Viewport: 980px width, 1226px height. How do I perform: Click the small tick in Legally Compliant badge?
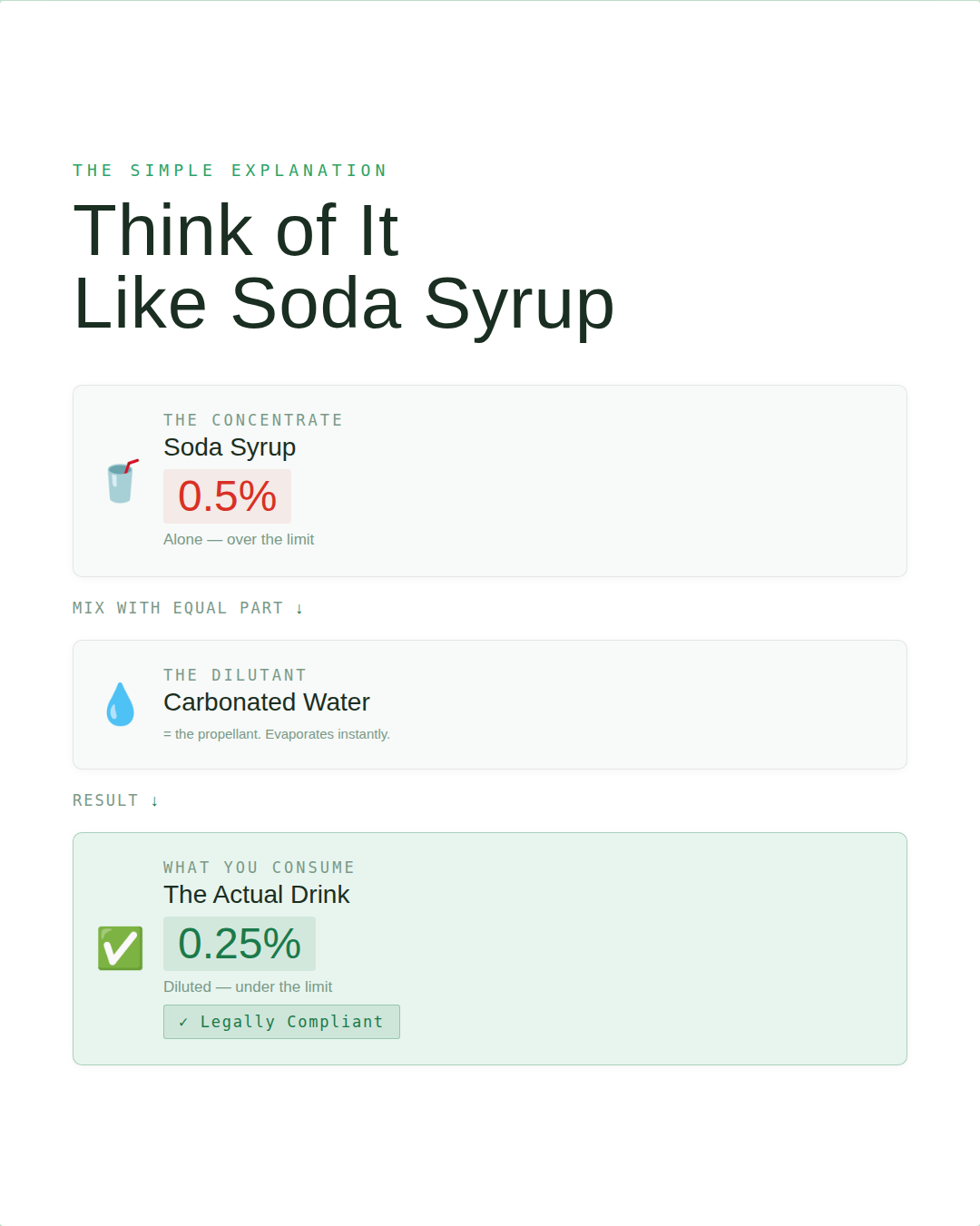[183, 1023]
